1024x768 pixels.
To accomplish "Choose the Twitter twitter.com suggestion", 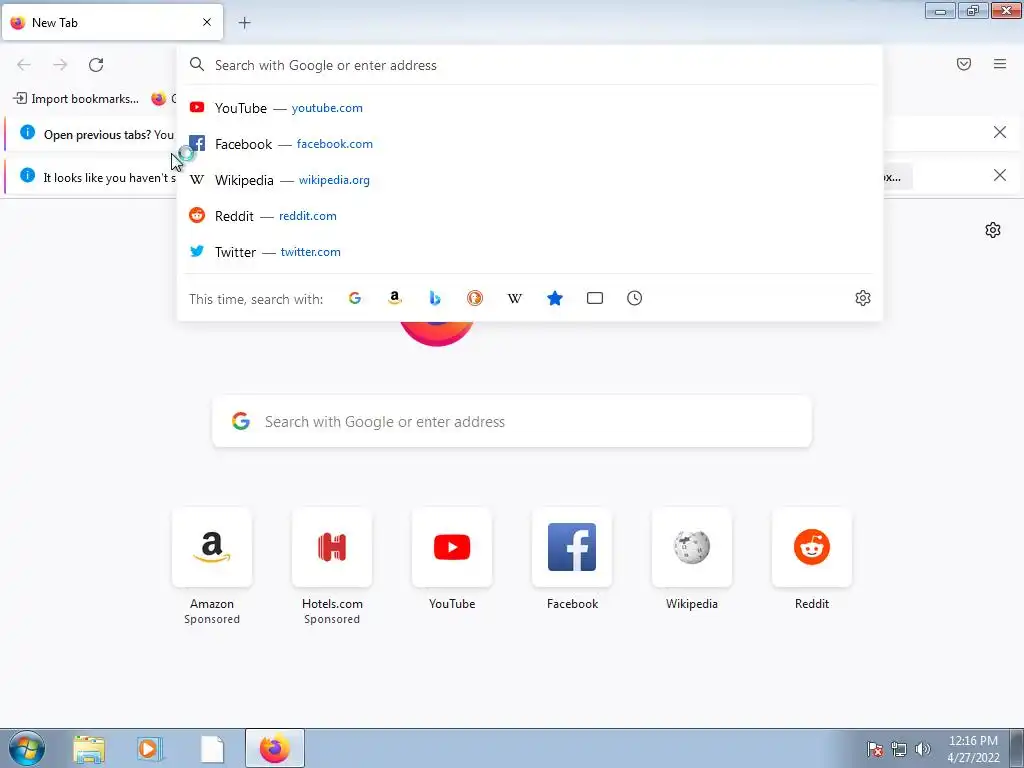I will pyautogui.click(x=530, y=251).
